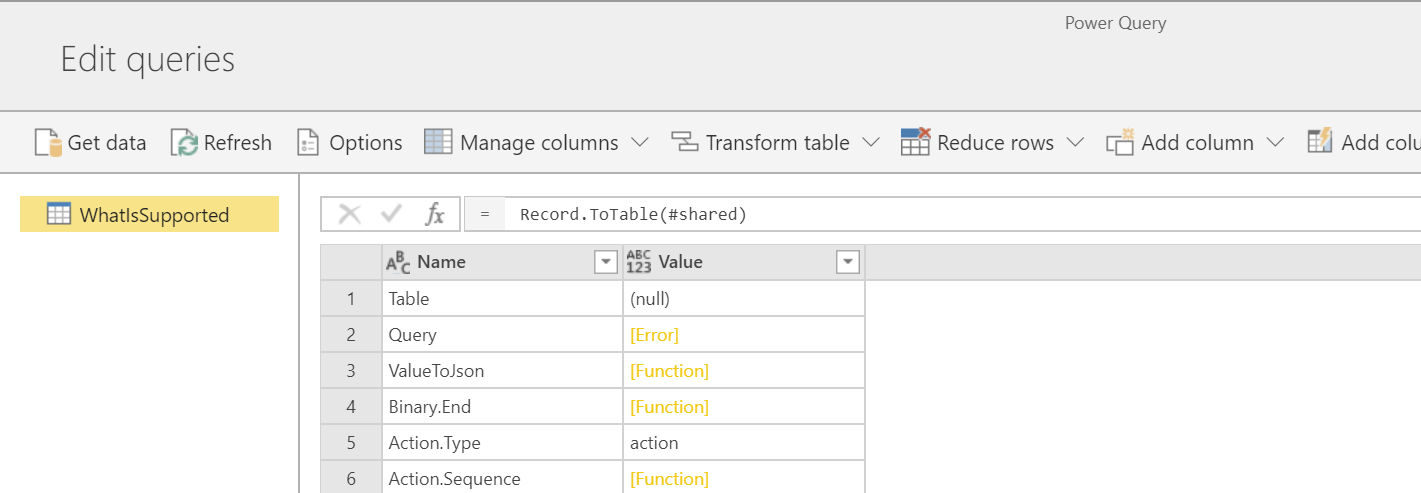
Task: Click the Name column data type icon
Action: click(x=398, y=262)
